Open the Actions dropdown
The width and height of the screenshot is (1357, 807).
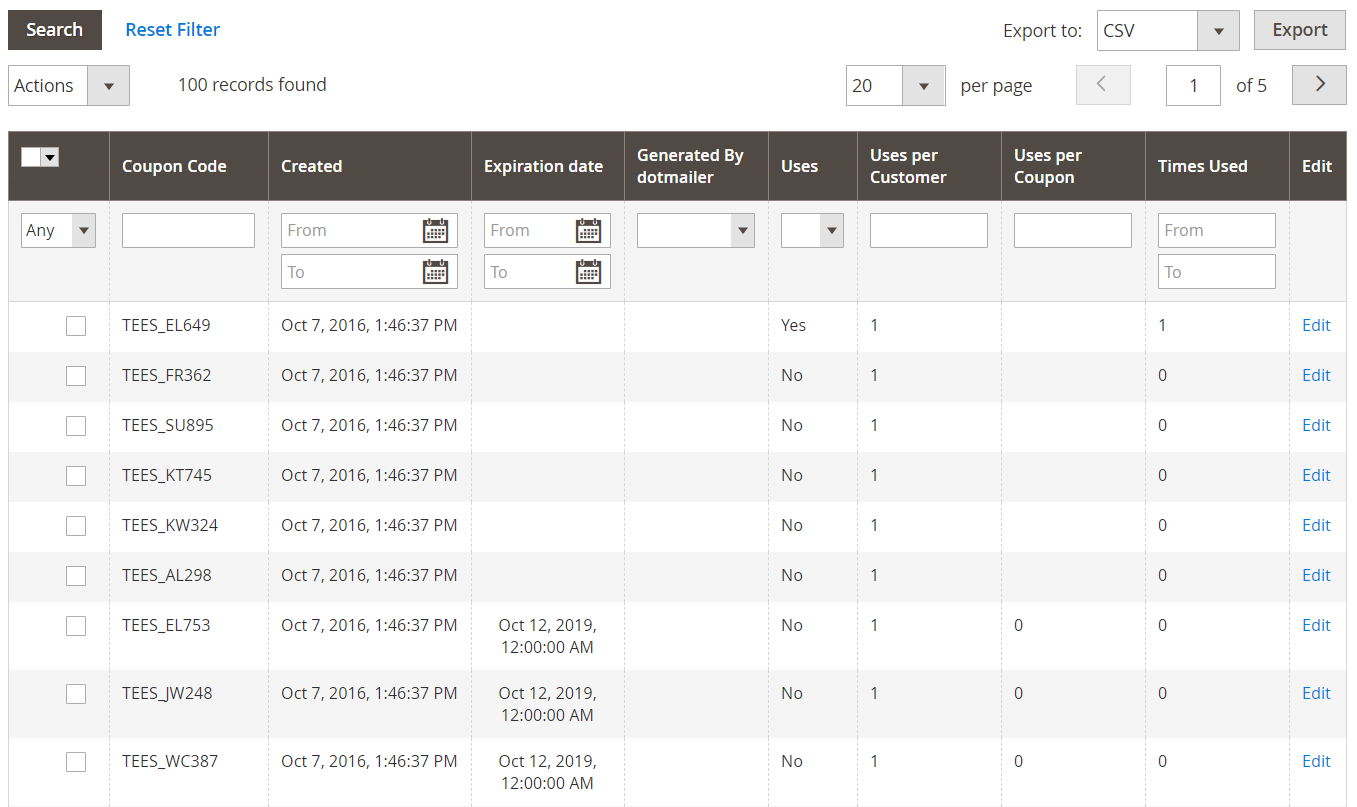[x=69, y=86]
